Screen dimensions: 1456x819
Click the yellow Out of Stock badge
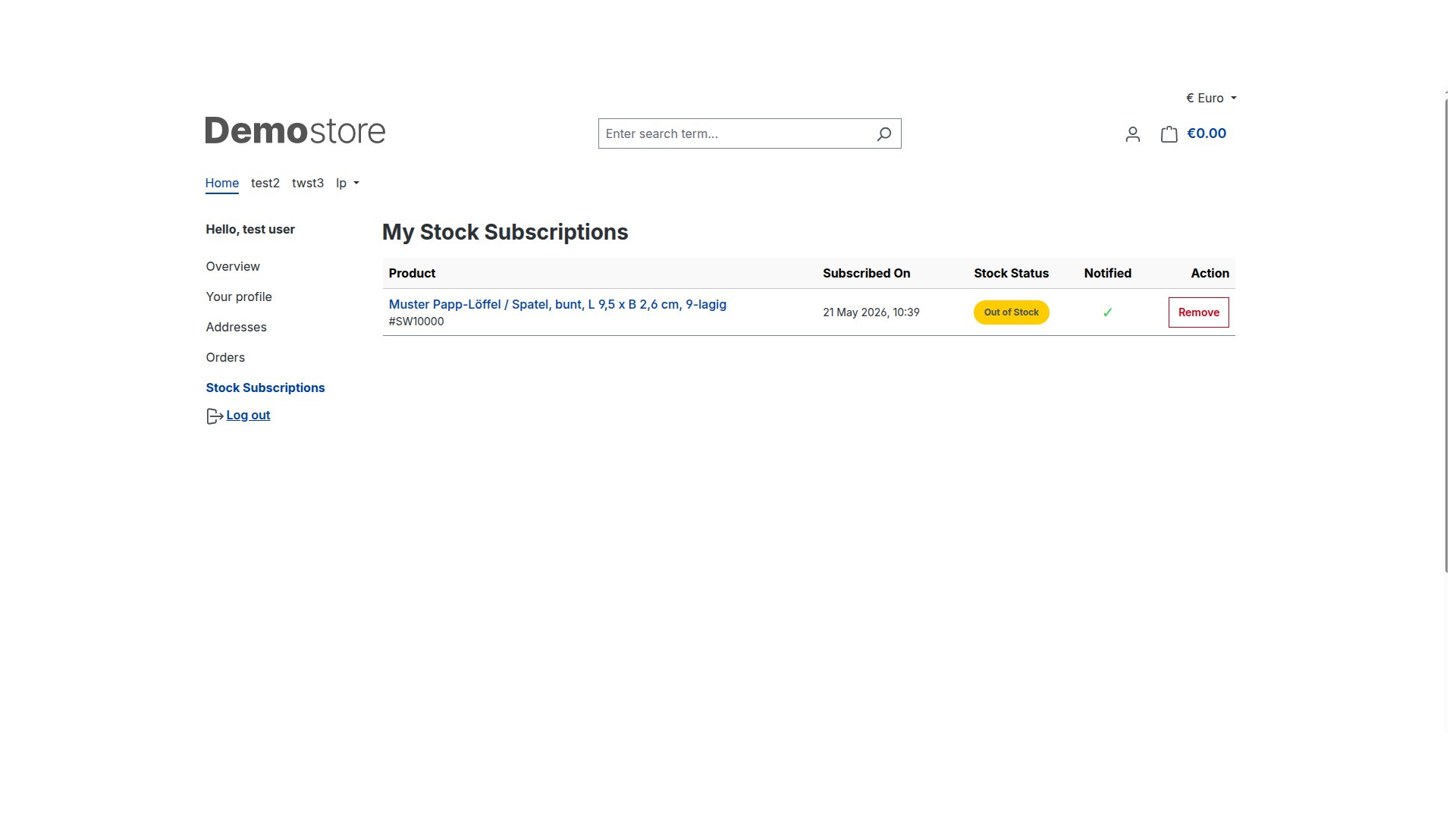pyautogui.click(x=1011, y=312)
